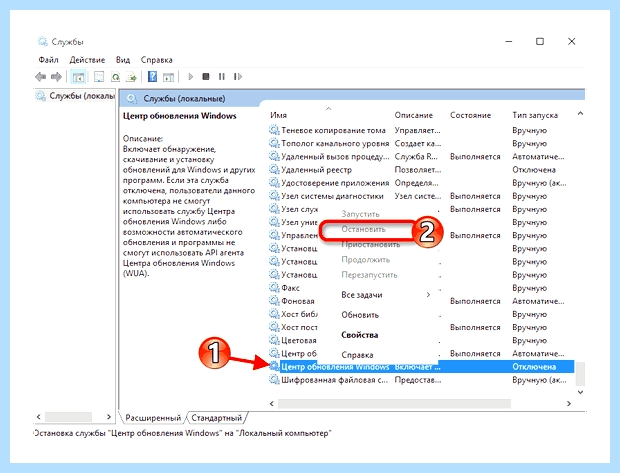Click gear icon of Удаленный вызов процедур
620x473 pixels.
coord(274,157)
